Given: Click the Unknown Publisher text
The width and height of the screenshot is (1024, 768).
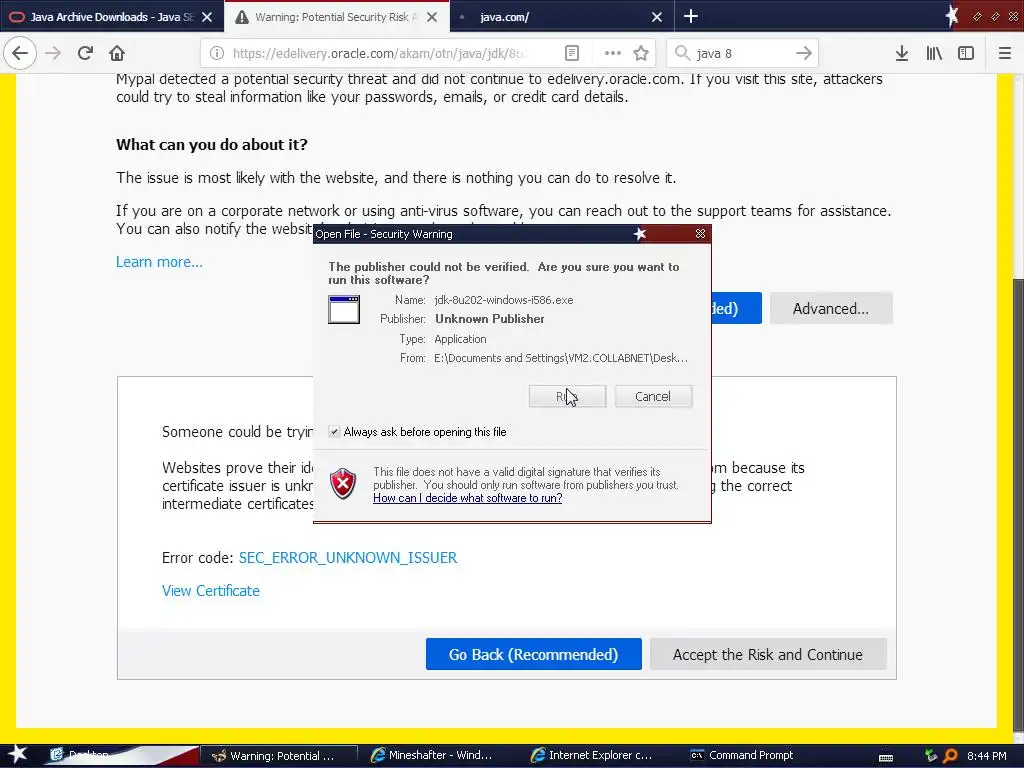Looking at the screenshot, I should (490, 319).
